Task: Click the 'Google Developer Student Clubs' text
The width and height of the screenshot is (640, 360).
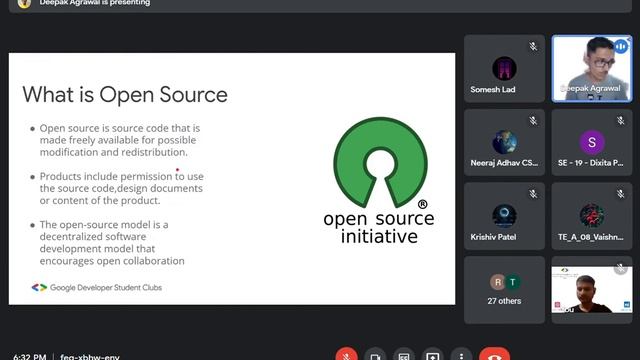Action: [x=106, y=287]
